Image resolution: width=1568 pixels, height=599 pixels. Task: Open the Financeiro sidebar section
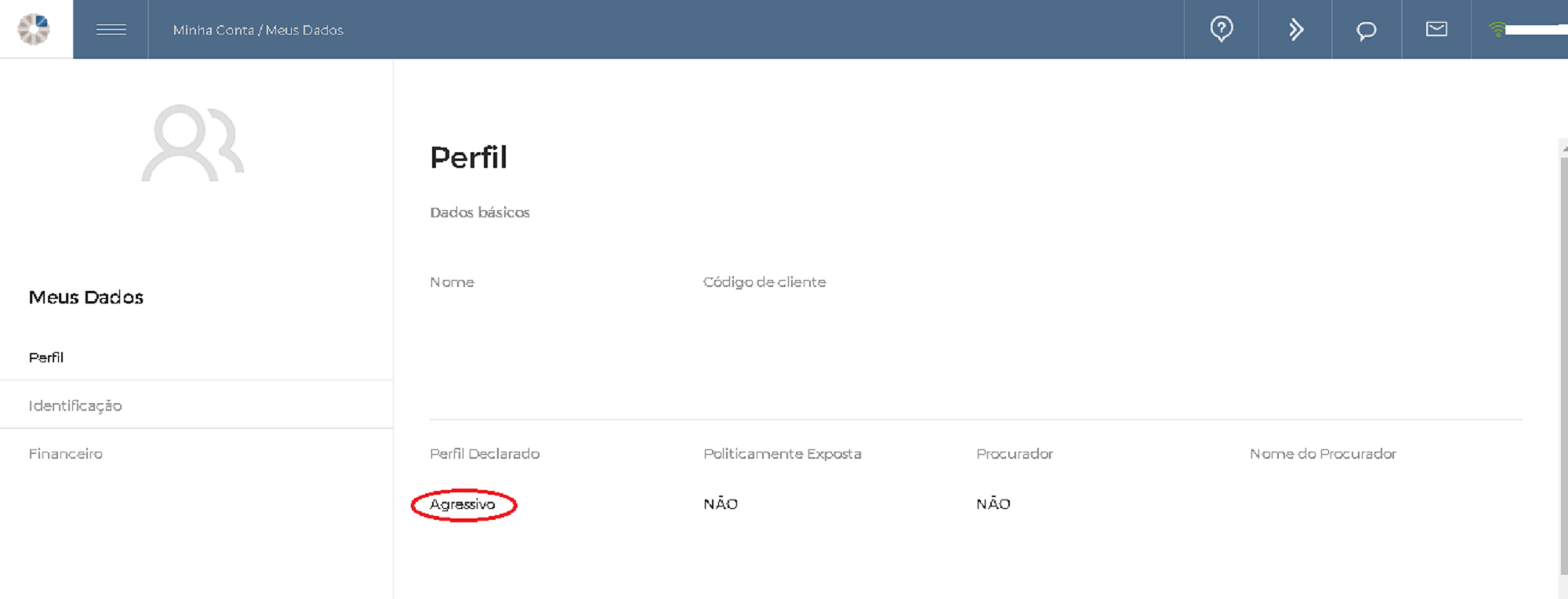[x=66, y=453]
